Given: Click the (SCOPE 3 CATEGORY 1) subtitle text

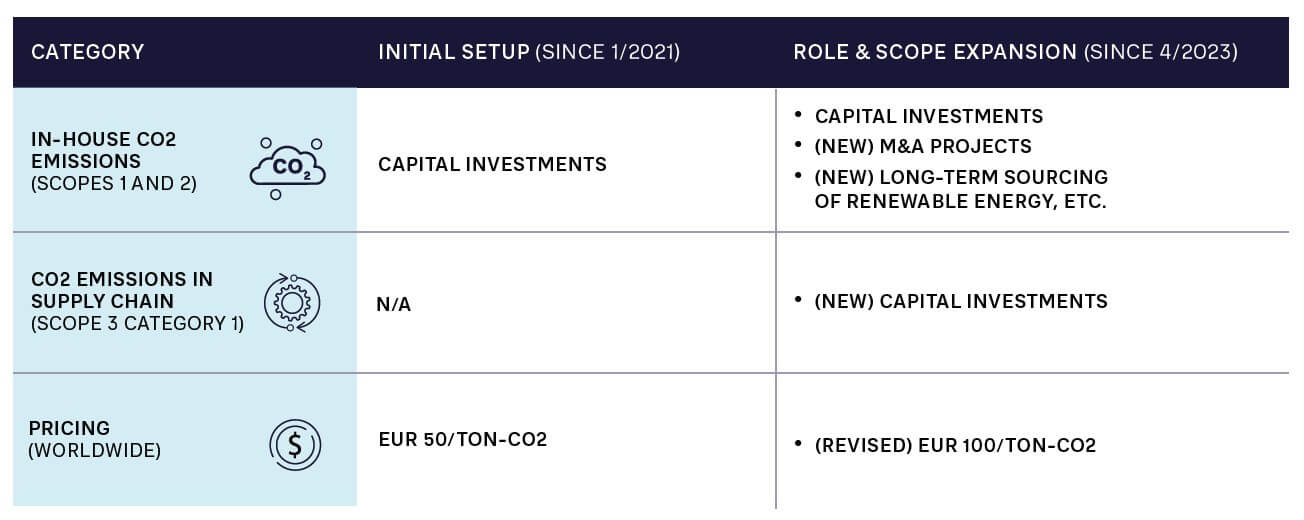Looking at the screenshot, I should coord(137,323).
